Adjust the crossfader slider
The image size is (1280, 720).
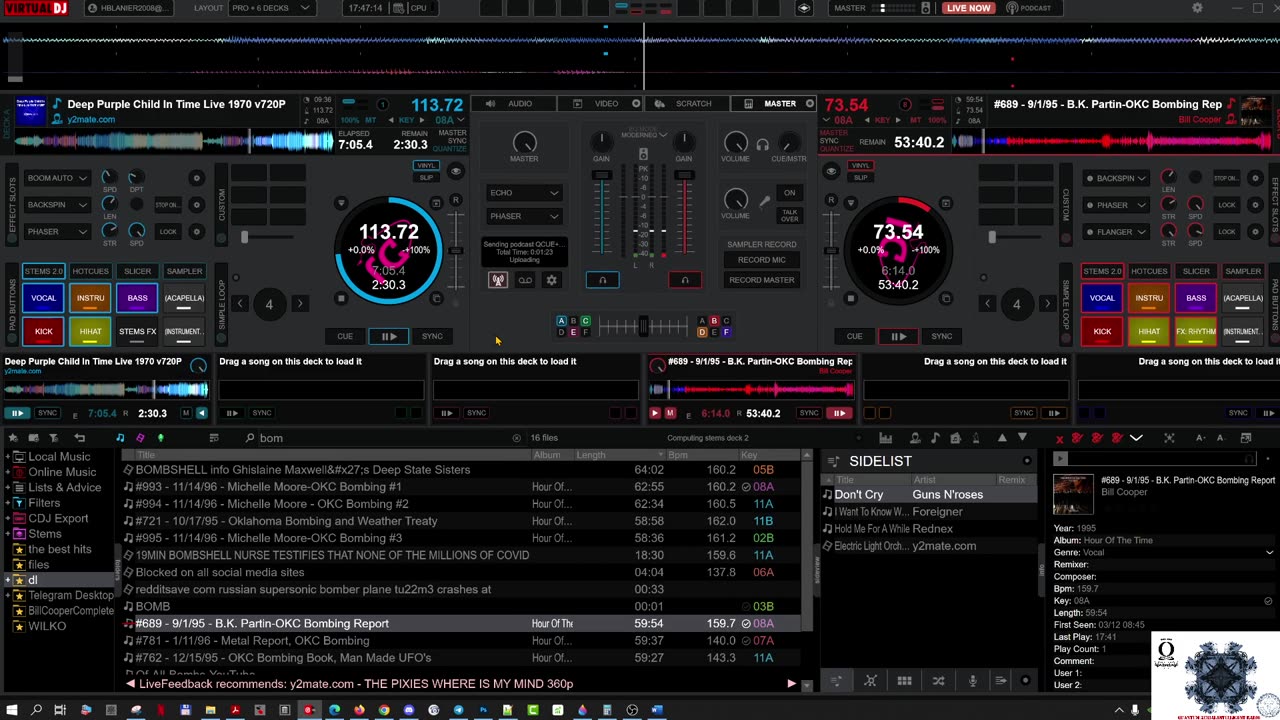point(643,327)
